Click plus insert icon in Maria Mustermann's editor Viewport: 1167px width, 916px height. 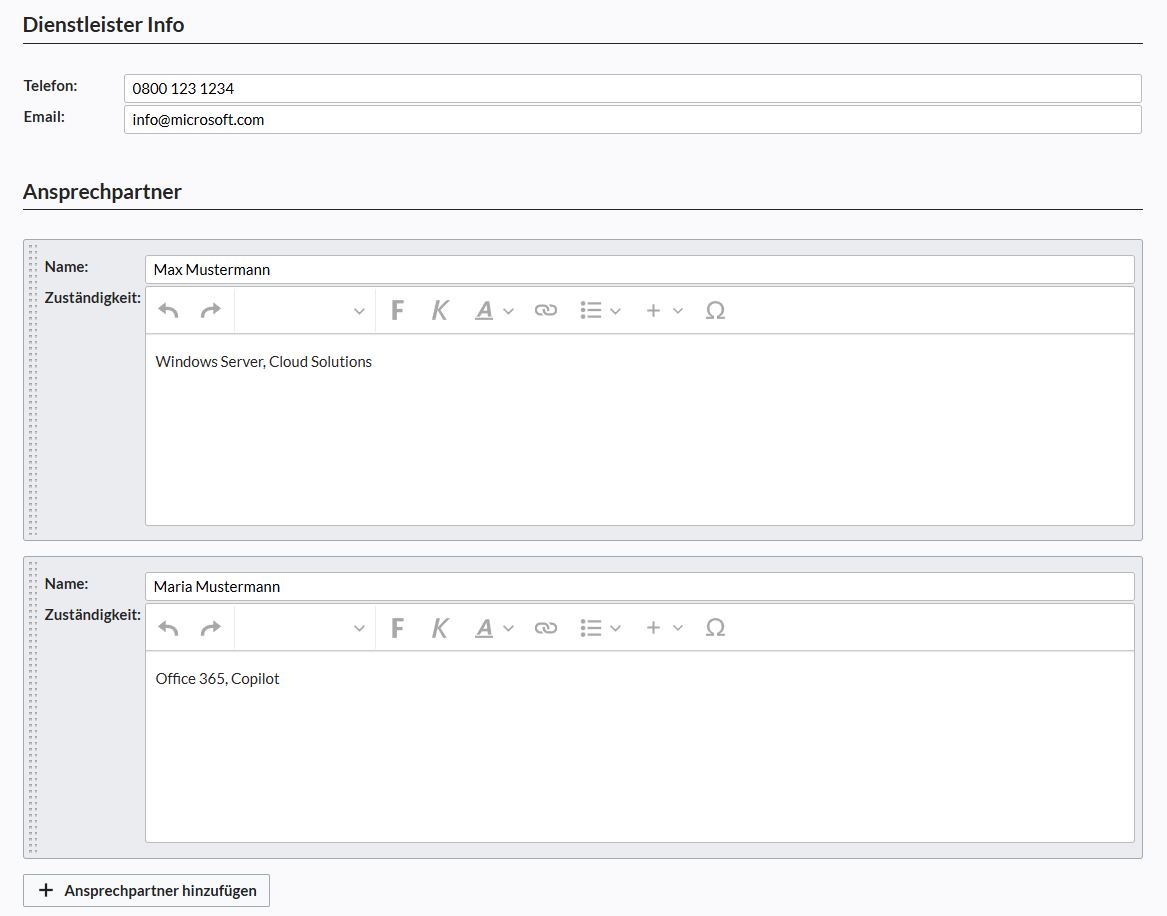pos(653,628)
